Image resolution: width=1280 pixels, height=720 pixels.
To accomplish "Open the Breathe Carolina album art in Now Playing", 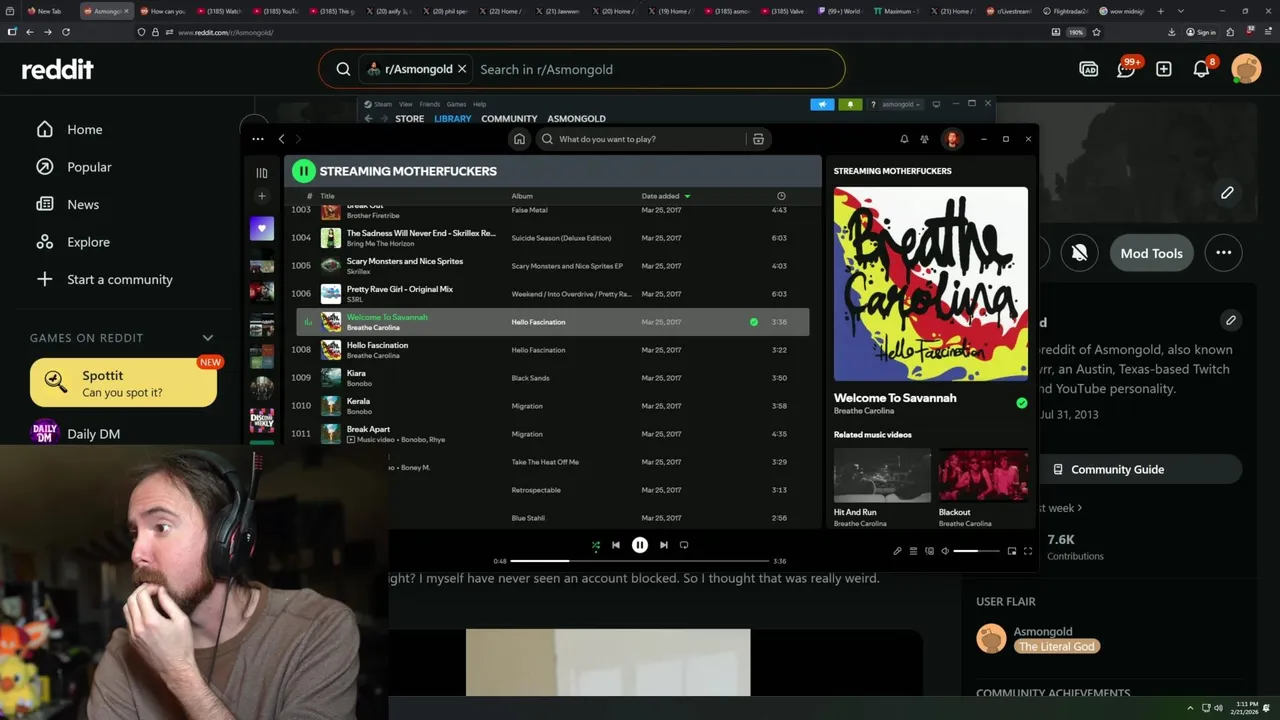I will [930, 284].
